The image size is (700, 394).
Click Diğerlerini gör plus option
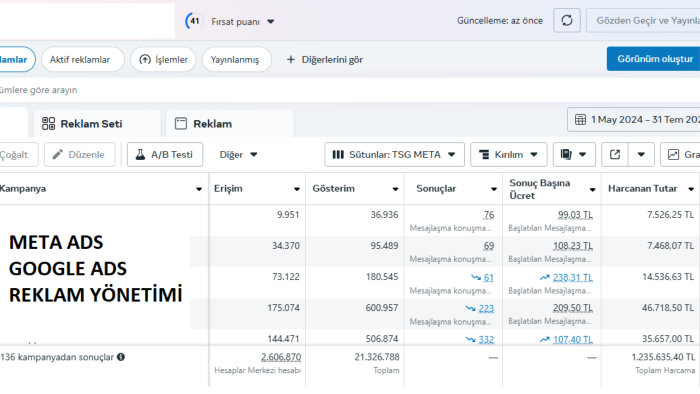[325, 59]
